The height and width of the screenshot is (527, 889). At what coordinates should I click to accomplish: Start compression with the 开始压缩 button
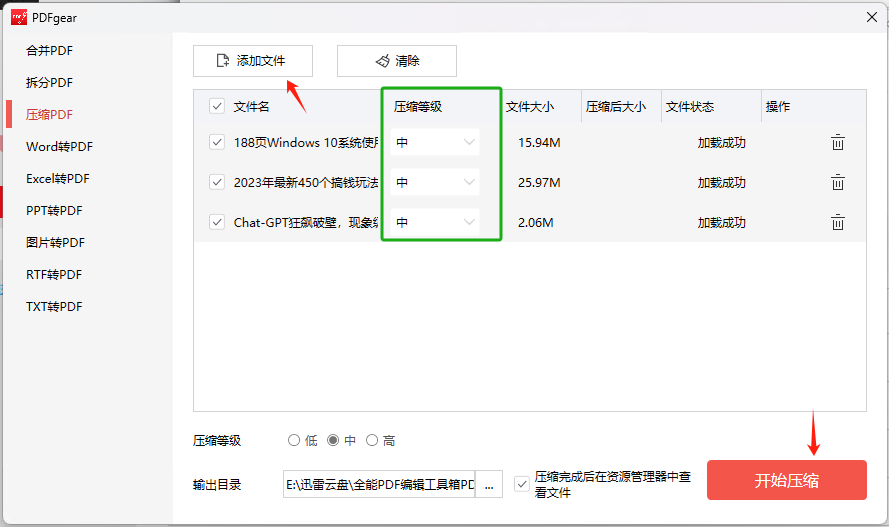[786, 480]
